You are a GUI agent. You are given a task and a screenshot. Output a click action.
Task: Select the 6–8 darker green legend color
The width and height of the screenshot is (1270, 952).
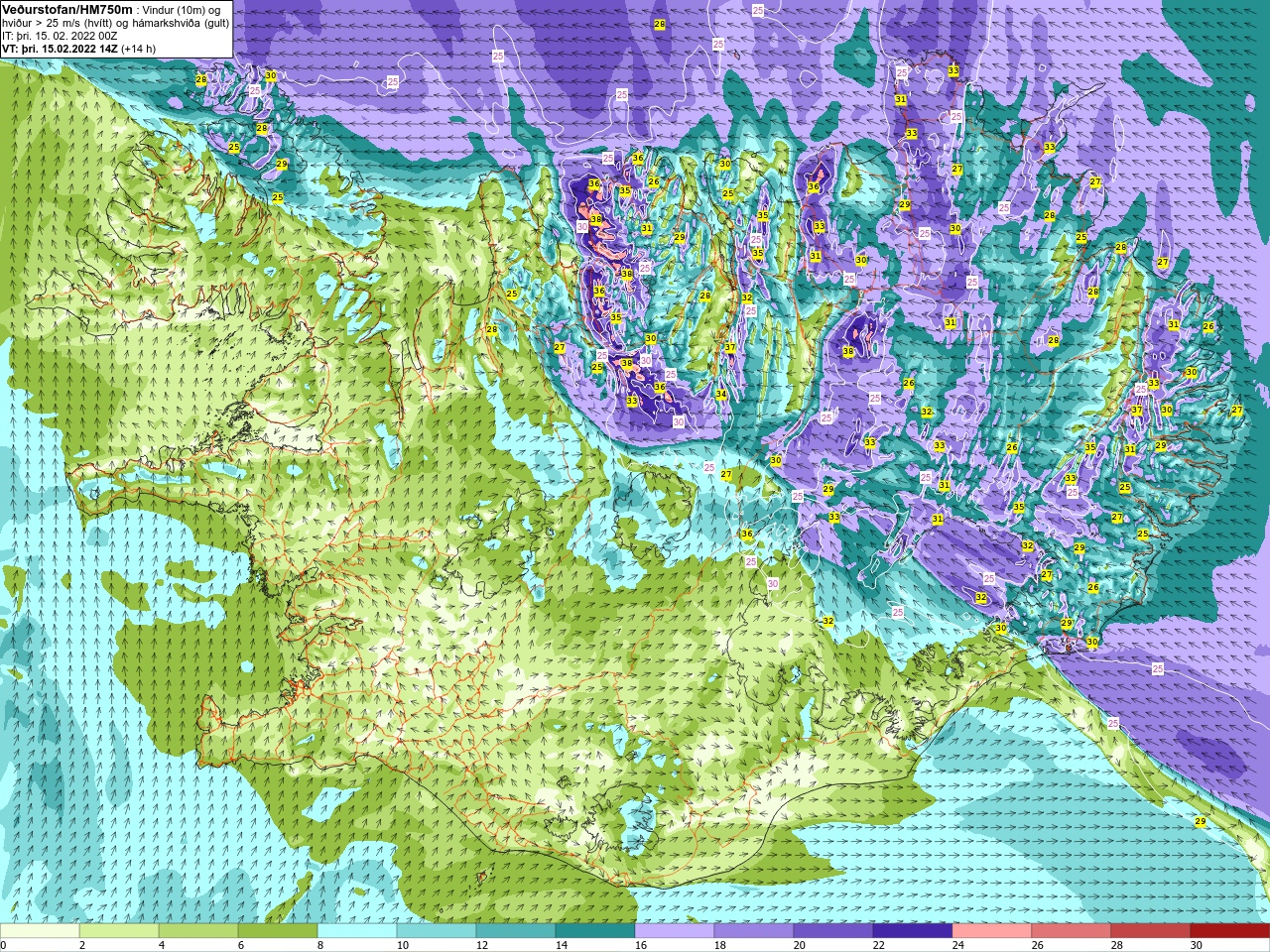pos(278,931)
